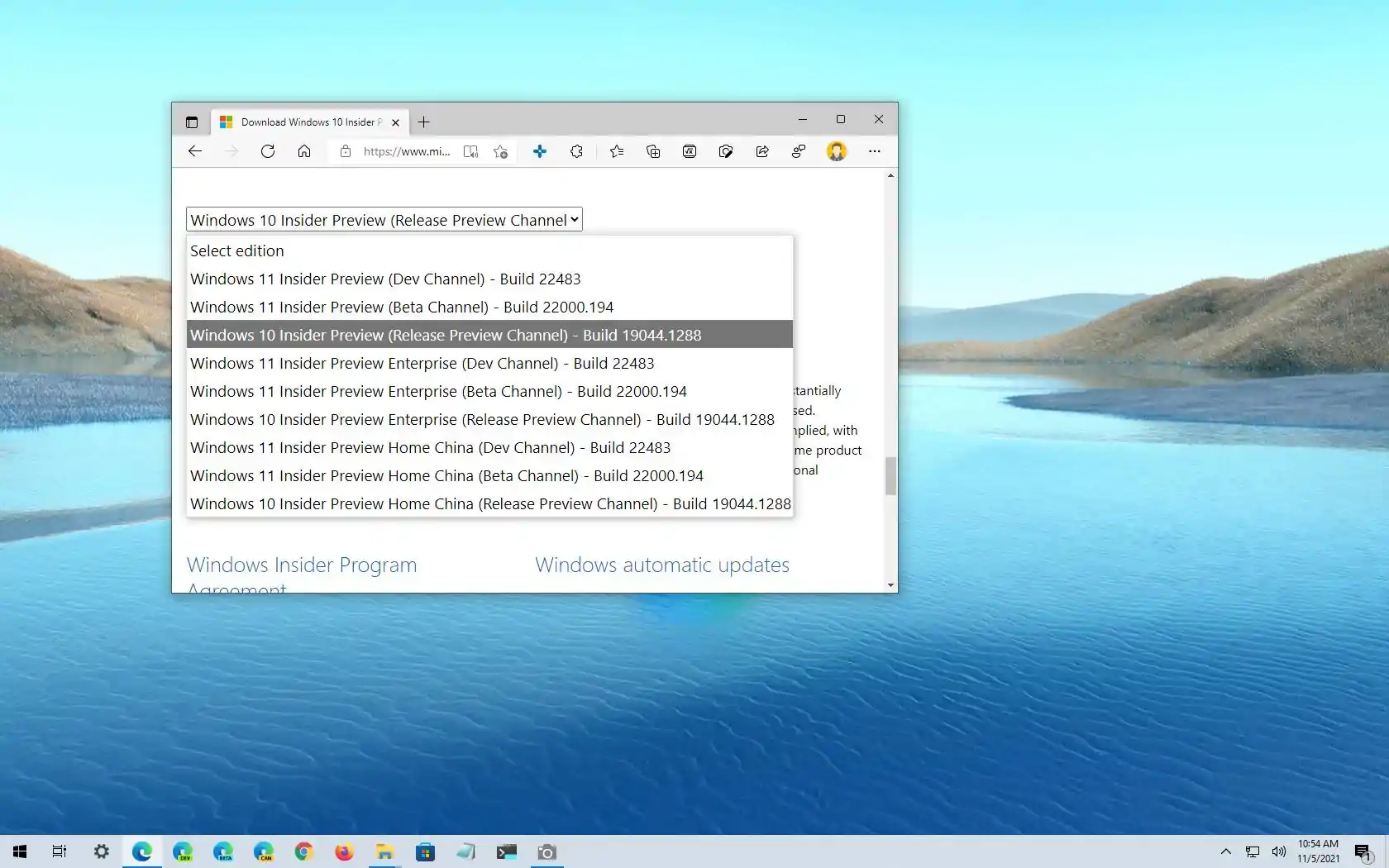Launch Edge Beta from the taskbar

click(223, 851)
